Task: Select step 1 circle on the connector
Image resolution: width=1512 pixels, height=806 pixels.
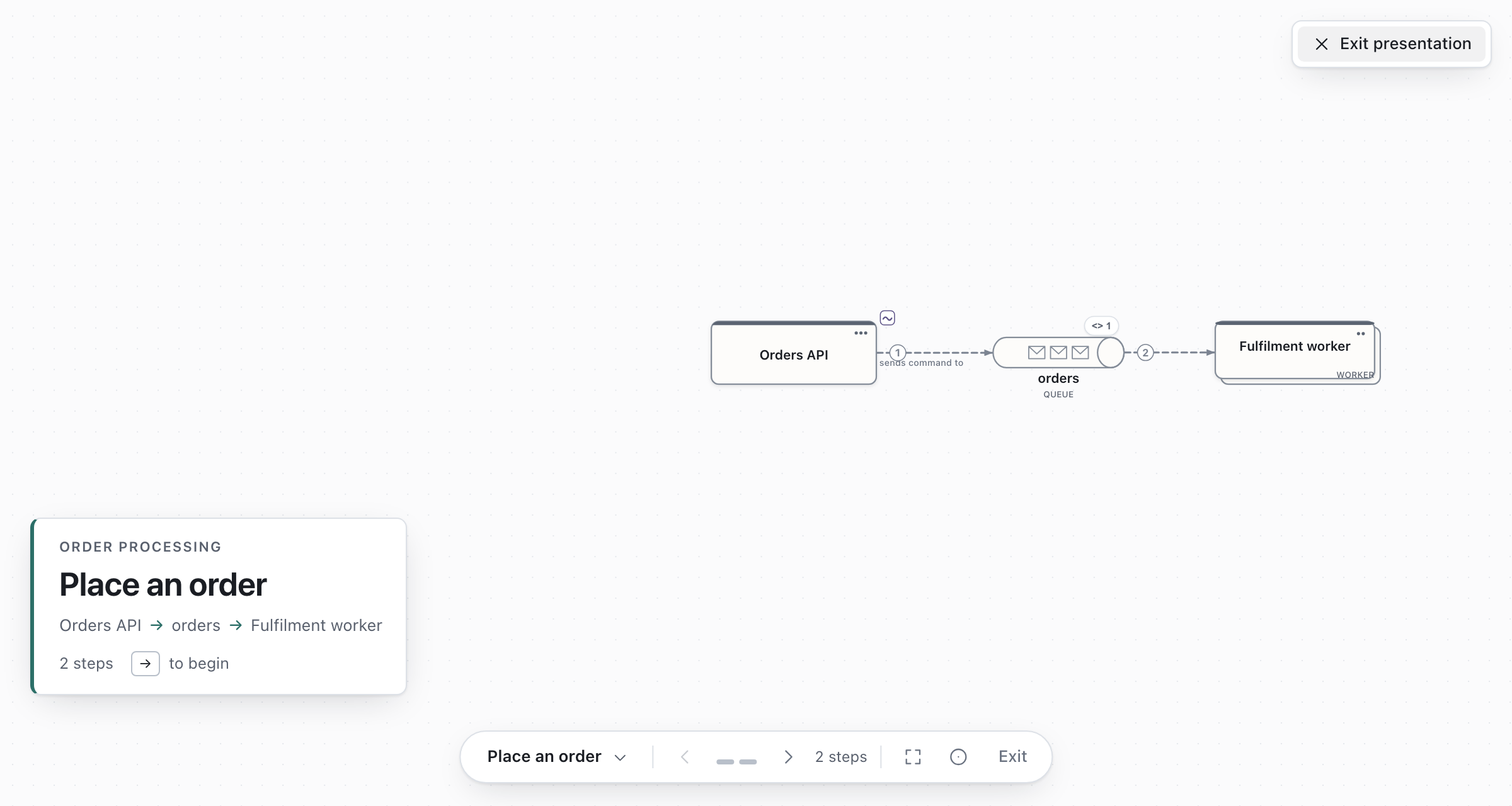Action: [x=897, y=353]
